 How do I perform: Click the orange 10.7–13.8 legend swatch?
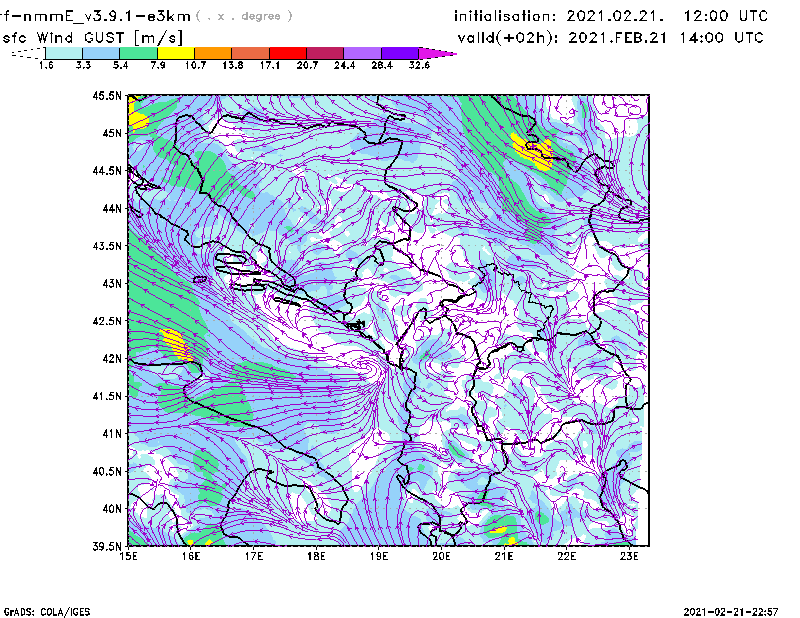tap(213, 53)
